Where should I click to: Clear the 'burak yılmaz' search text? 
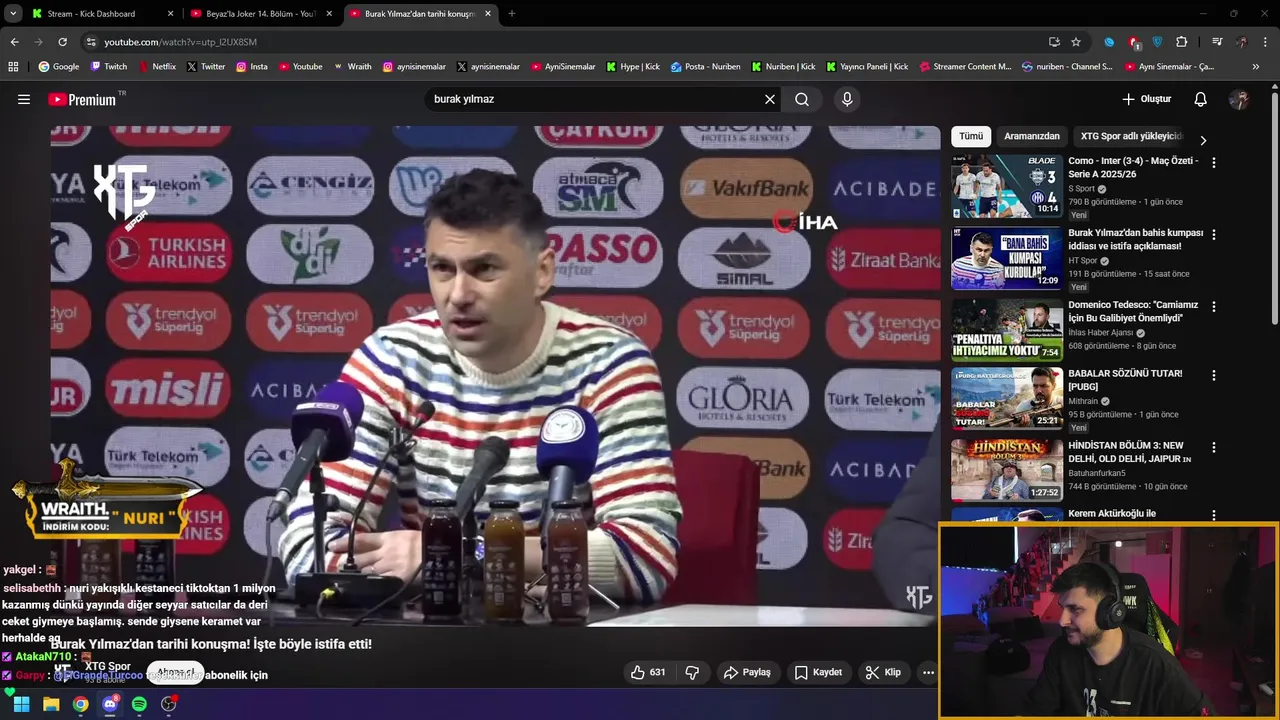click(770, 99)
